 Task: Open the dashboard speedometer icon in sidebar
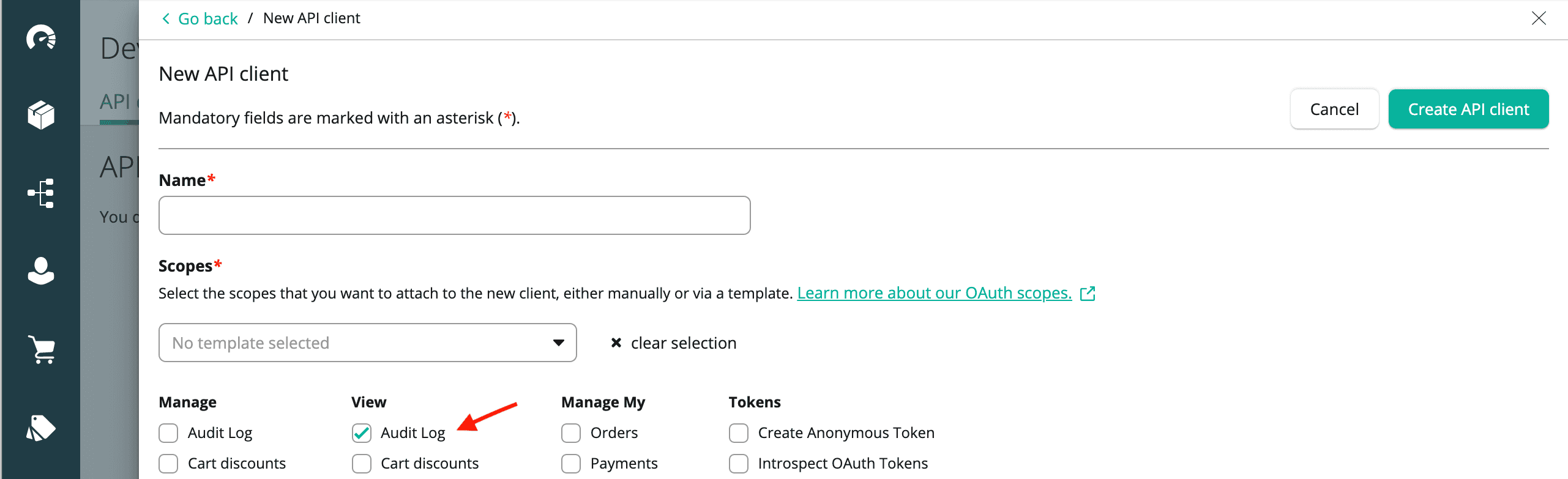41,38
